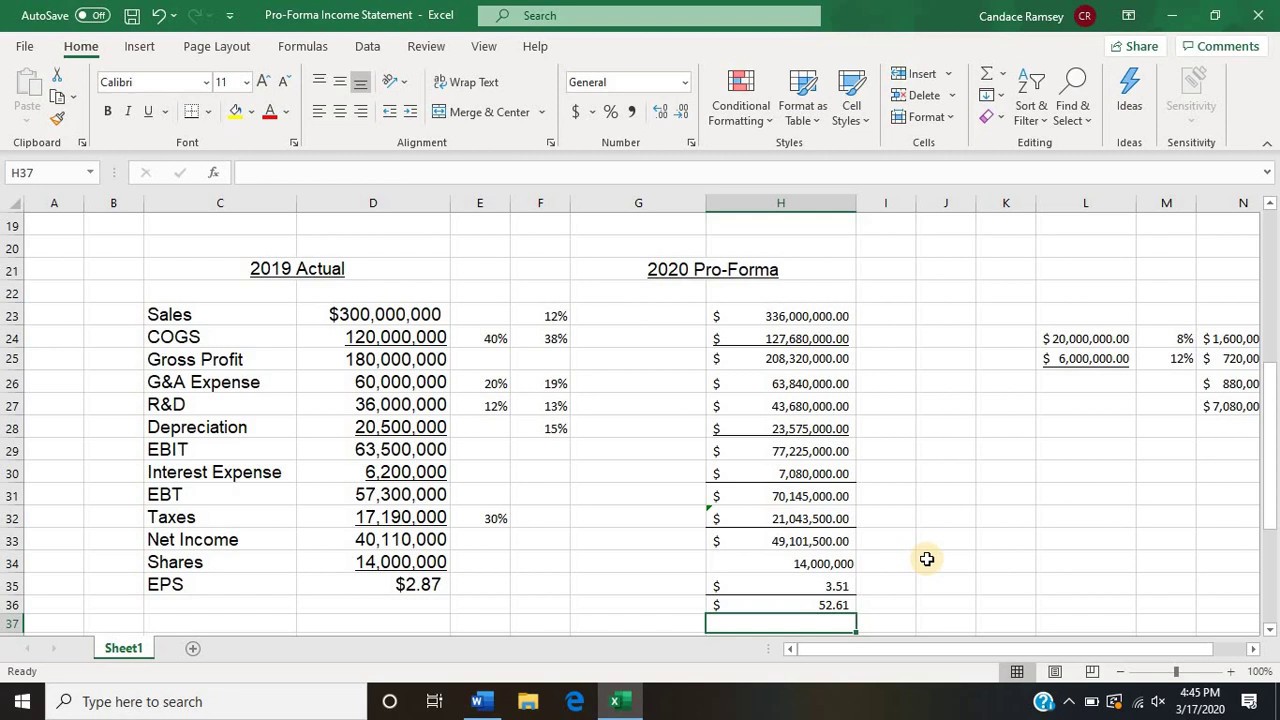This screenshot has width=1280, height=720.
Task: Apply Percent Style format
Action: (x=610, y=112)
